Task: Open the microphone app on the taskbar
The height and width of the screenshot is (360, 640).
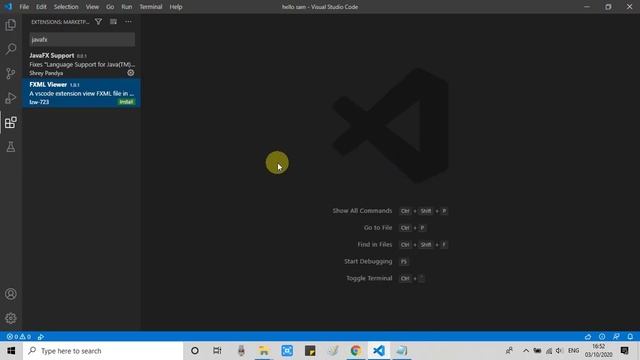Action: point(241,351)
